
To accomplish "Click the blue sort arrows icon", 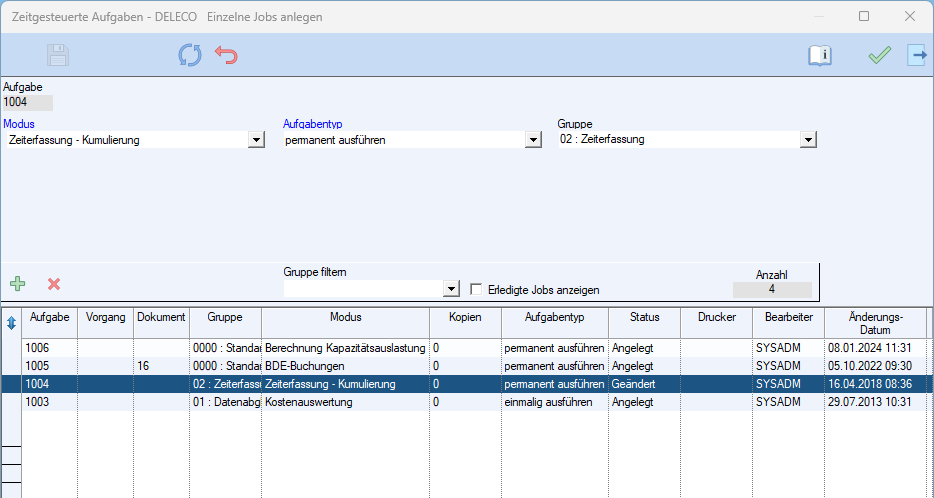I will 11,323.
